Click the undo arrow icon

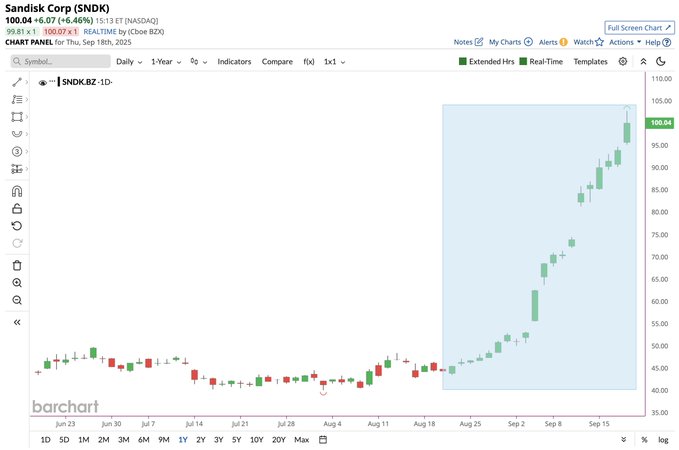[x=17, y=226]
